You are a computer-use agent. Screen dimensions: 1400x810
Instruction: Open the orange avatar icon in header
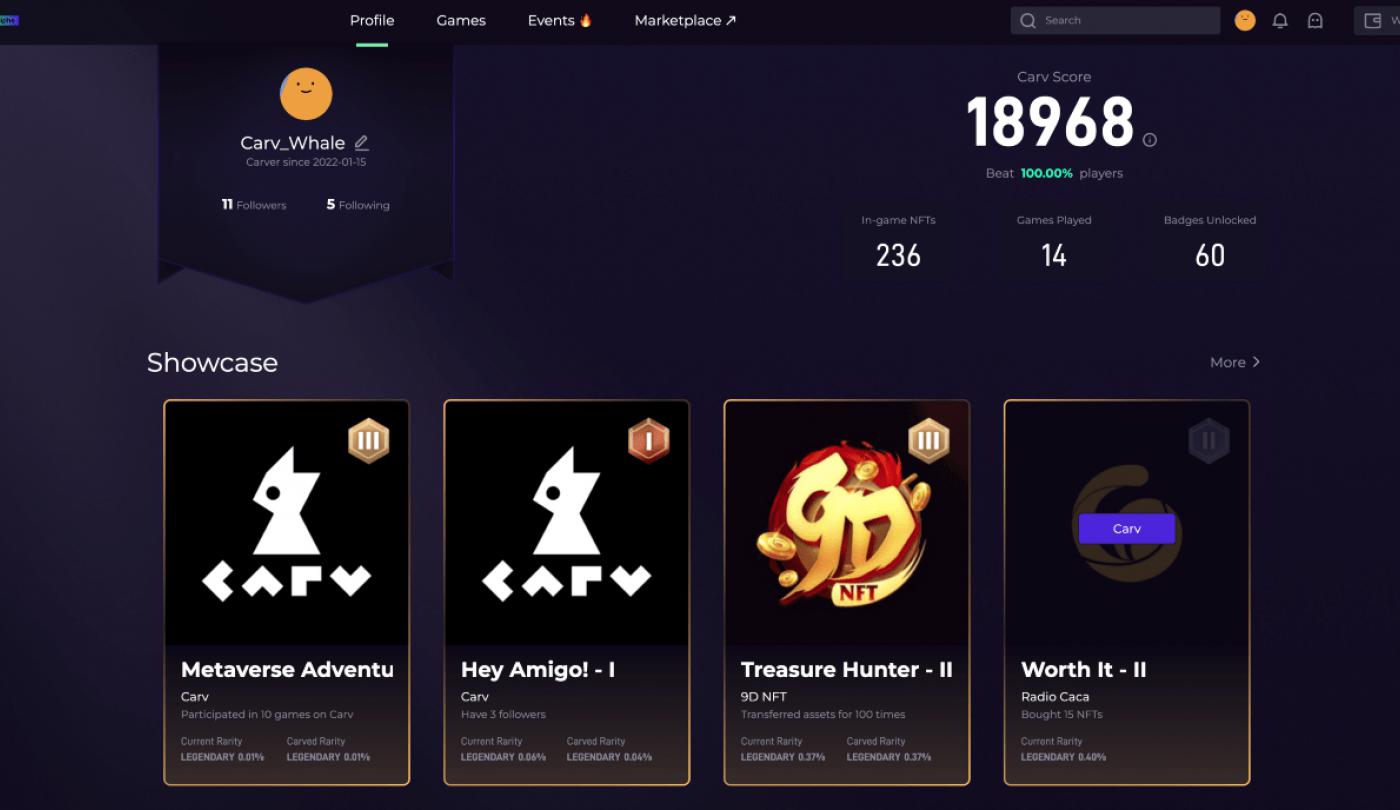1245,20
